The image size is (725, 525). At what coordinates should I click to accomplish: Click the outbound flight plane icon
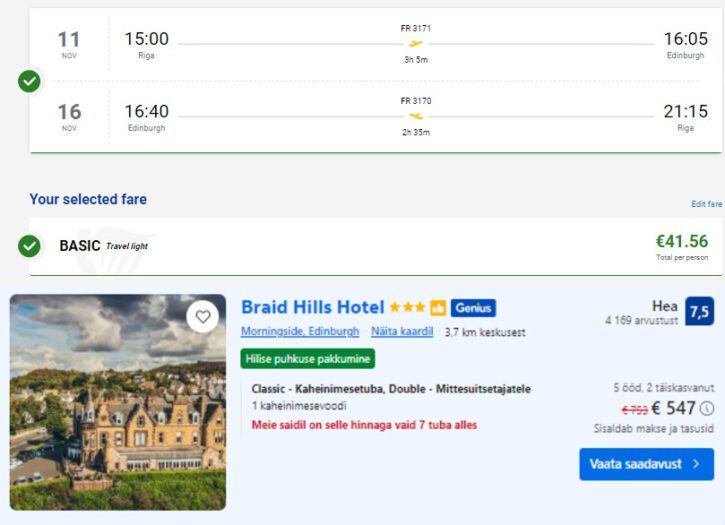coord(416,43)
